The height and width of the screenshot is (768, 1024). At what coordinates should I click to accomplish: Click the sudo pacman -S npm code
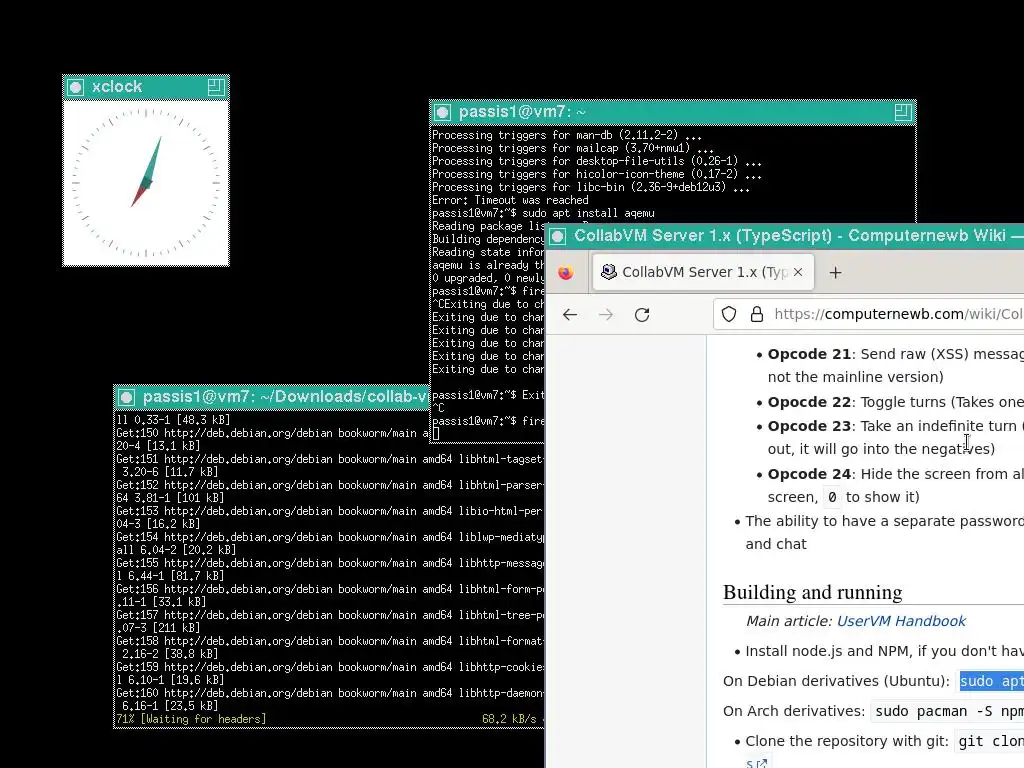point(950,711)
